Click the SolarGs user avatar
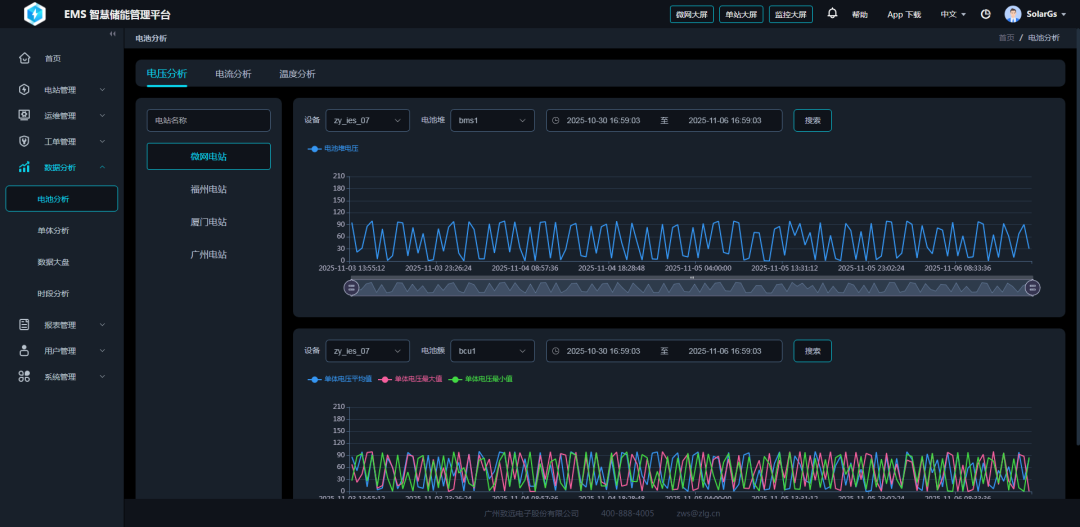The width and height of the screenshot is (1080, 527). coord(1013,14)
